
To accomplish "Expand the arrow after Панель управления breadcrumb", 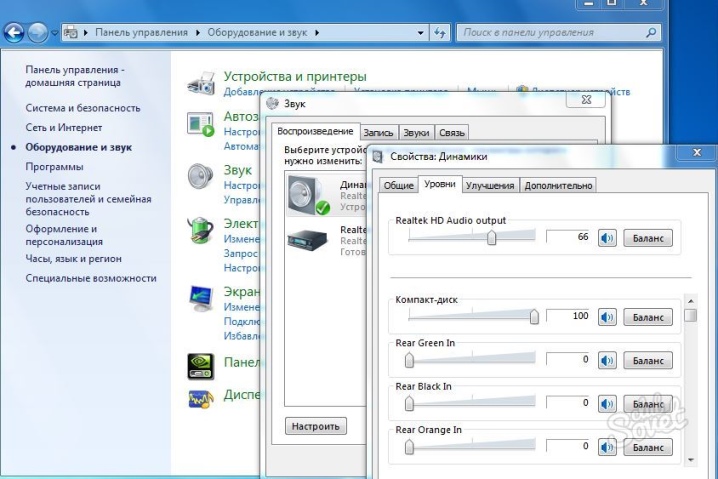I will coord(198,33).
